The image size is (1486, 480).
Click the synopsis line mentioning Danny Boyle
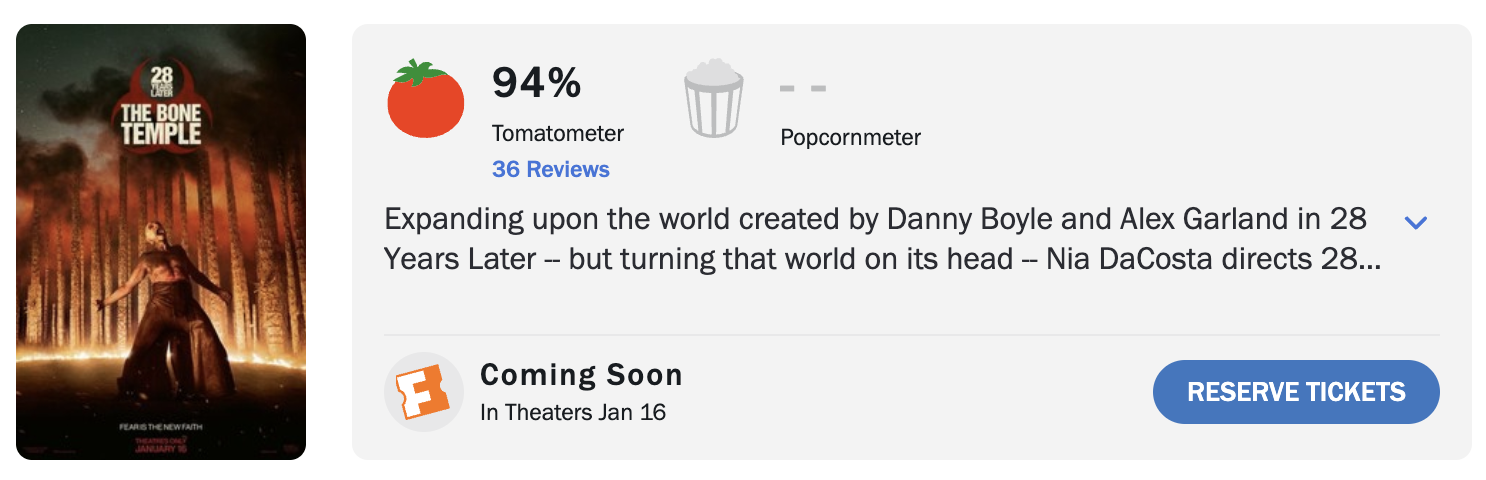tap(875, 219)
